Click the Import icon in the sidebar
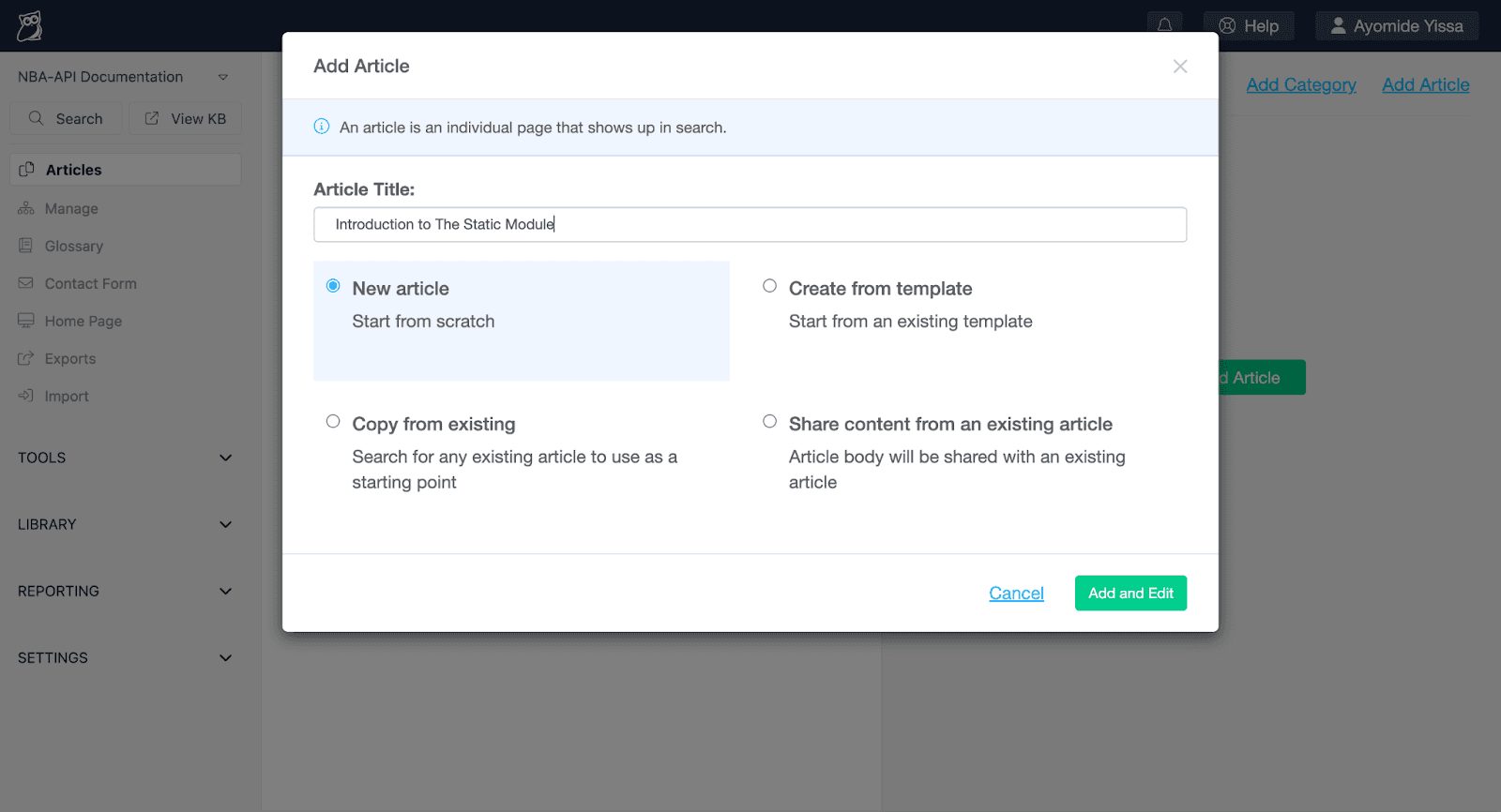Screen dimensions: 1501x812 [25, 396]
